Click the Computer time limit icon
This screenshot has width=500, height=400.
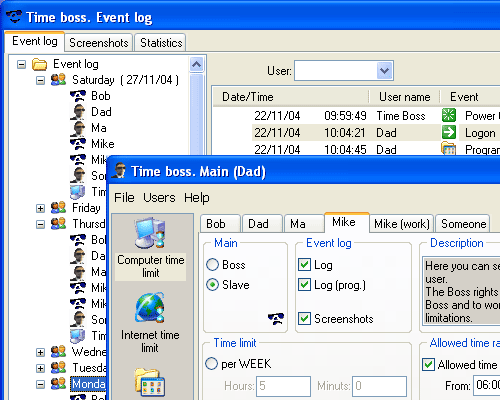click(x=150, y=233)
